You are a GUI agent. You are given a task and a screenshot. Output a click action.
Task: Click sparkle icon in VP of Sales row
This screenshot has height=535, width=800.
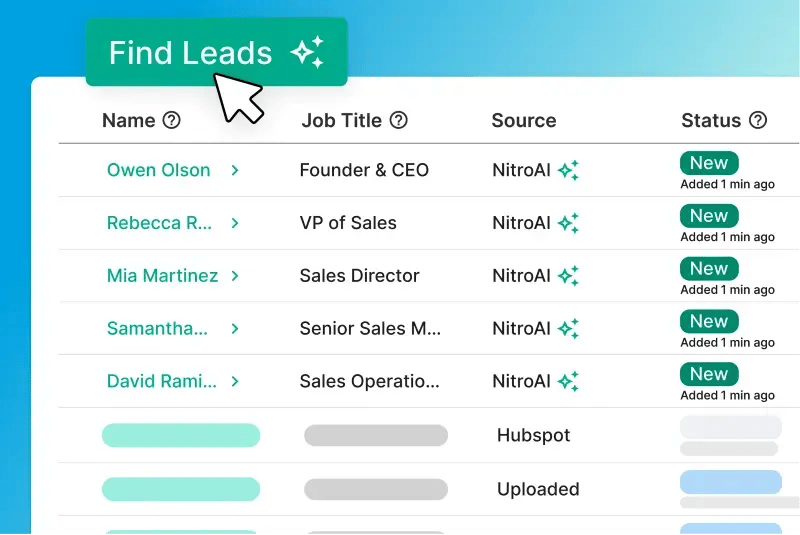(x=568, y=223)
